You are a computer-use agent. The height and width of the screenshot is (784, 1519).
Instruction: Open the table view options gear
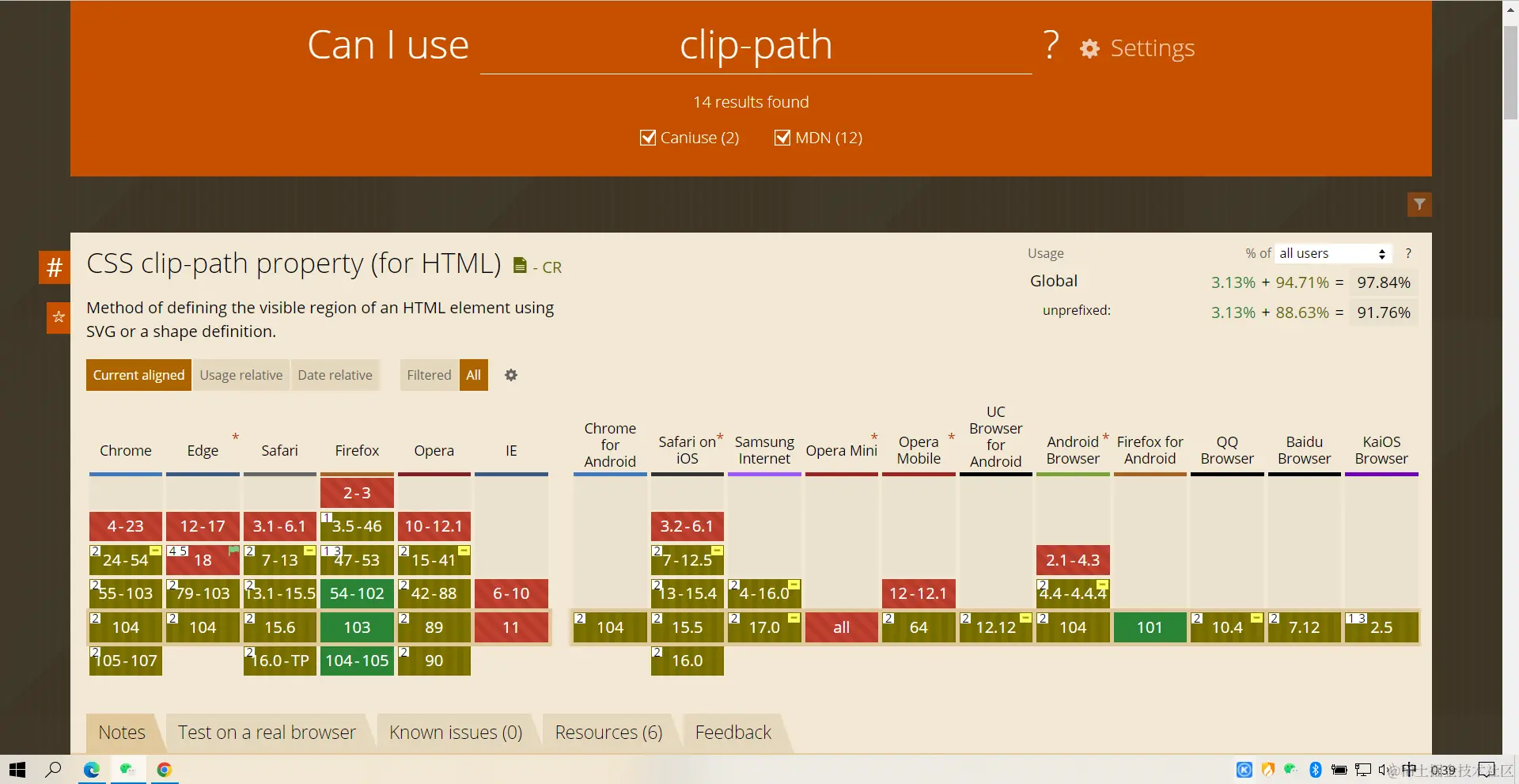click(511, 375)
